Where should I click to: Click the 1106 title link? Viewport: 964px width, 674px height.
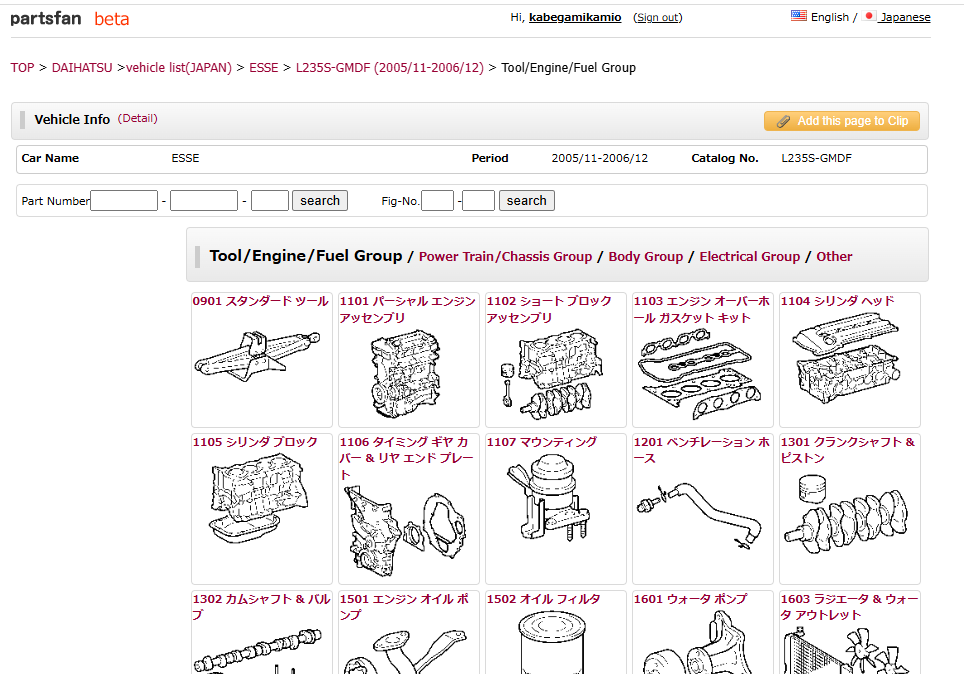tap(406, 458)
